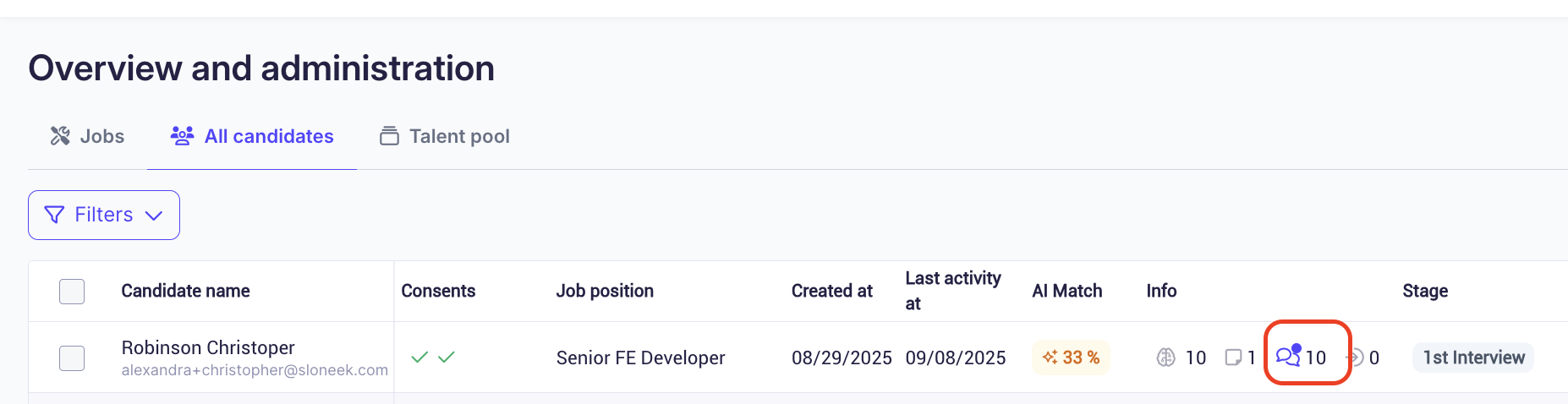Click the sparkle icon in AI Match badge

point(1050,358)
